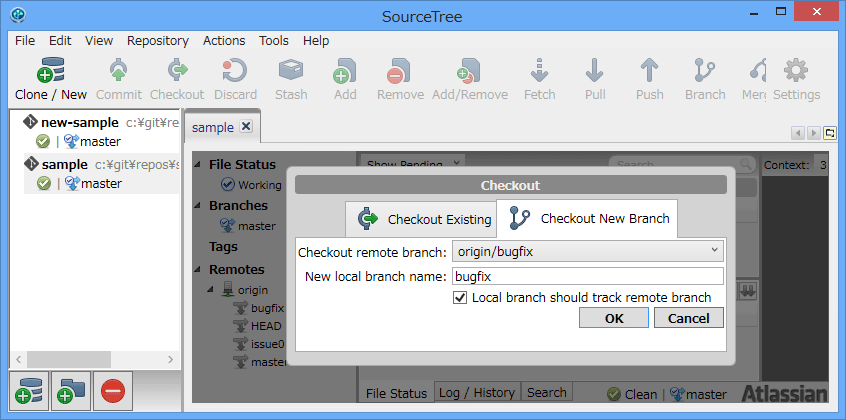Click the Discard toolbar icon
The height and width of the screenshot is (420, 846).
pos(235,70)
